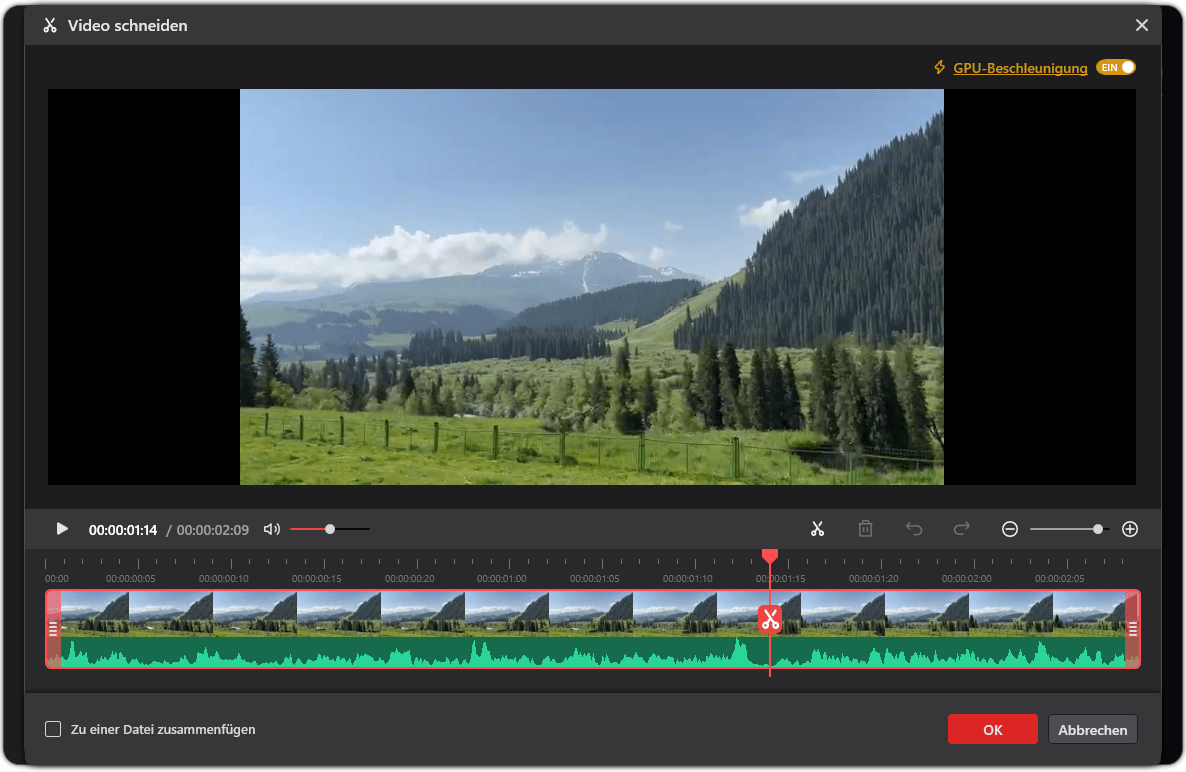Screen dimensions: 1186x772
Task: Click the 00:00:02:05 ruler mark
Action: pos(1060,578)
